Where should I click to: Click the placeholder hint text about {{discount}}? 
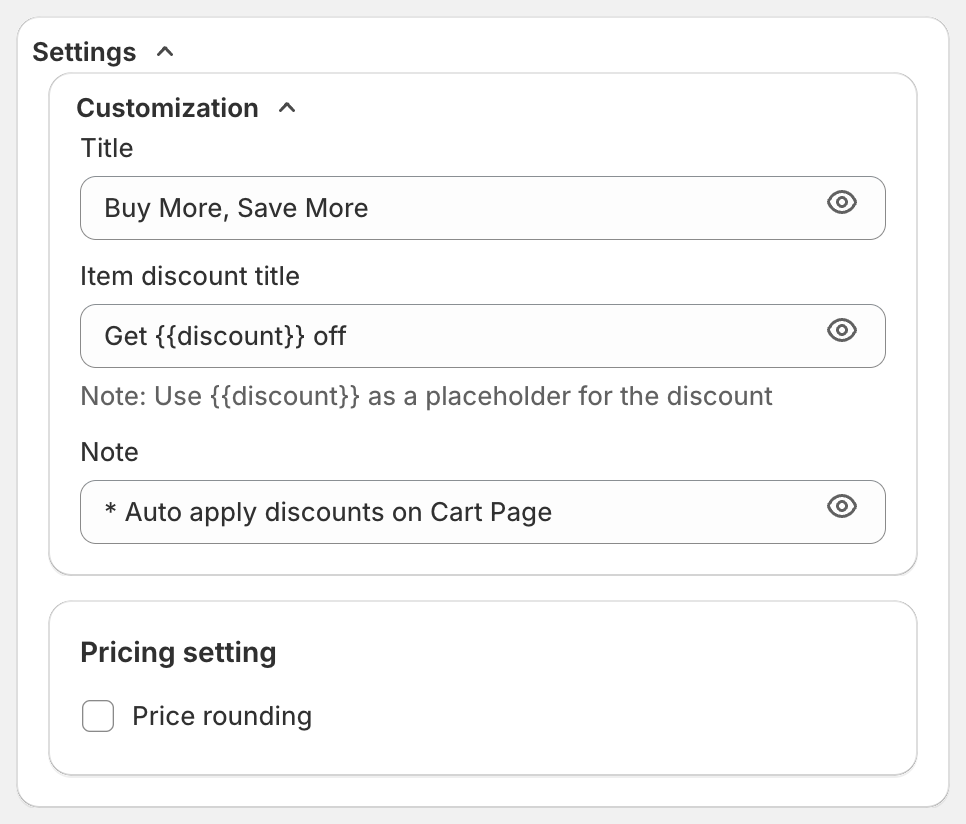426,396
